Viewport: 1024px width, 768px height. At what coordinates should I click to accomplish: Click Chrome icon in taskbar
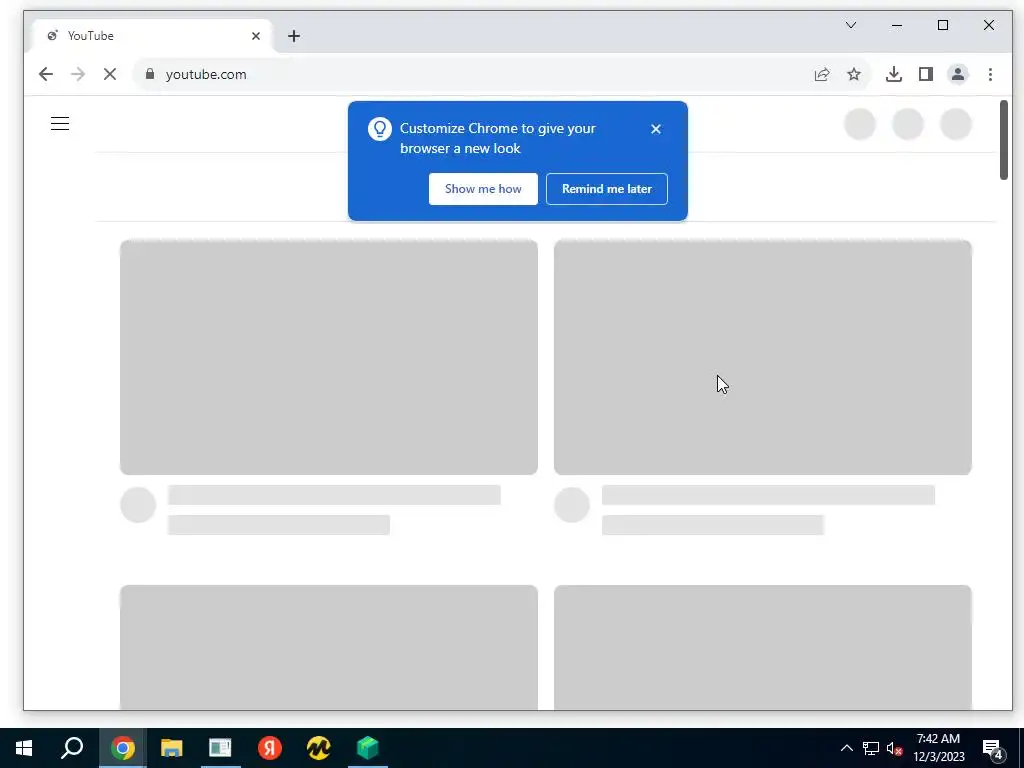coord(122,748)
